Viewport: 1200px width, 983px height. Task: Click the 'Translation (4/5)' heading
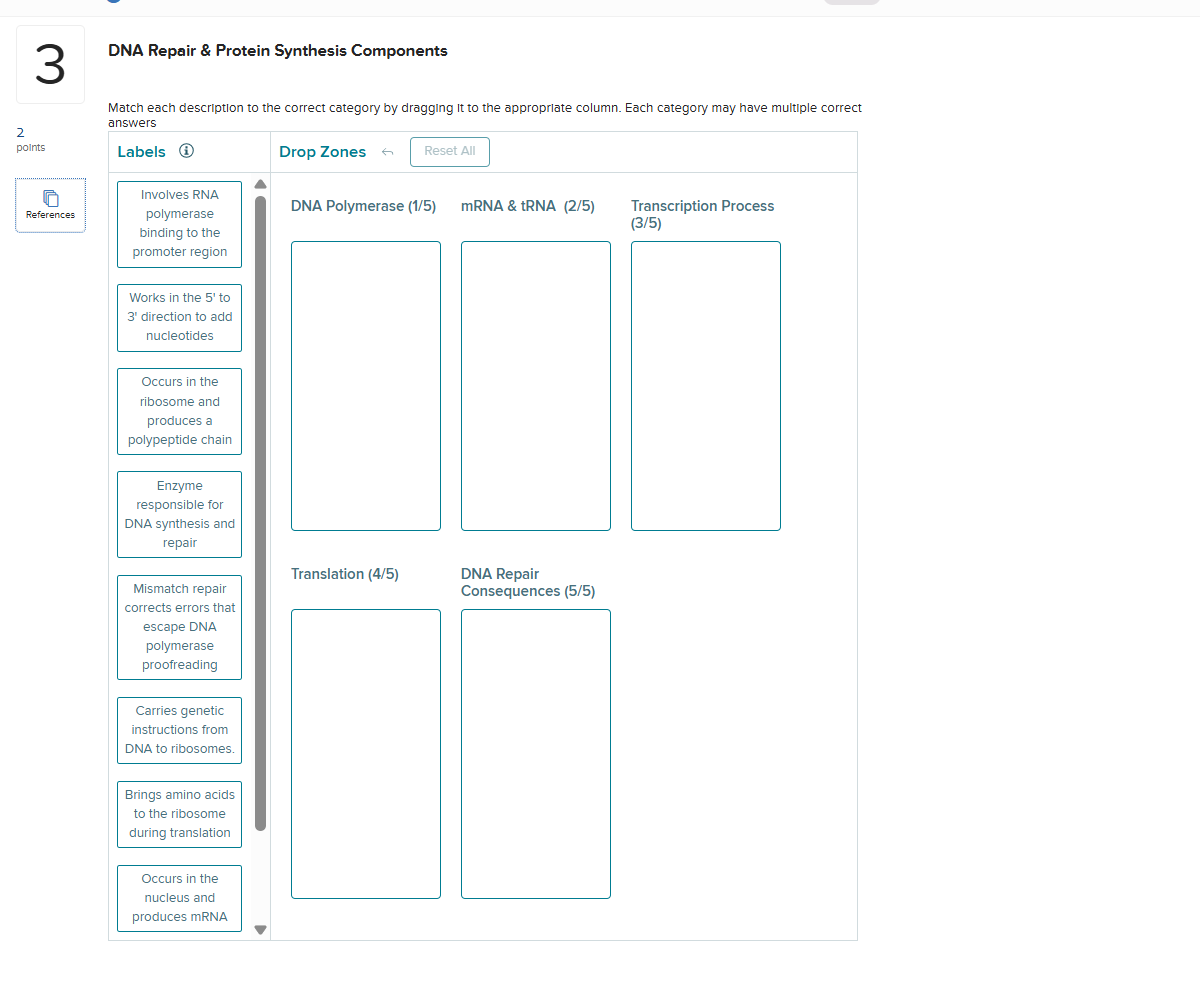(345, 574)
